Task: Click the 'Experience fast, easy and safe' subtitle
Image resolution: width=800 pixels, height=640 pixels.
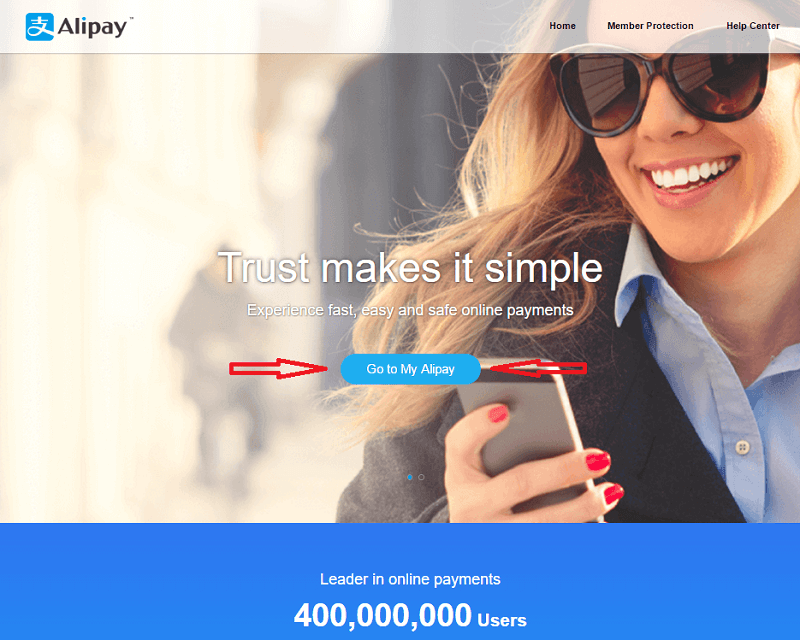Action: 410,310
